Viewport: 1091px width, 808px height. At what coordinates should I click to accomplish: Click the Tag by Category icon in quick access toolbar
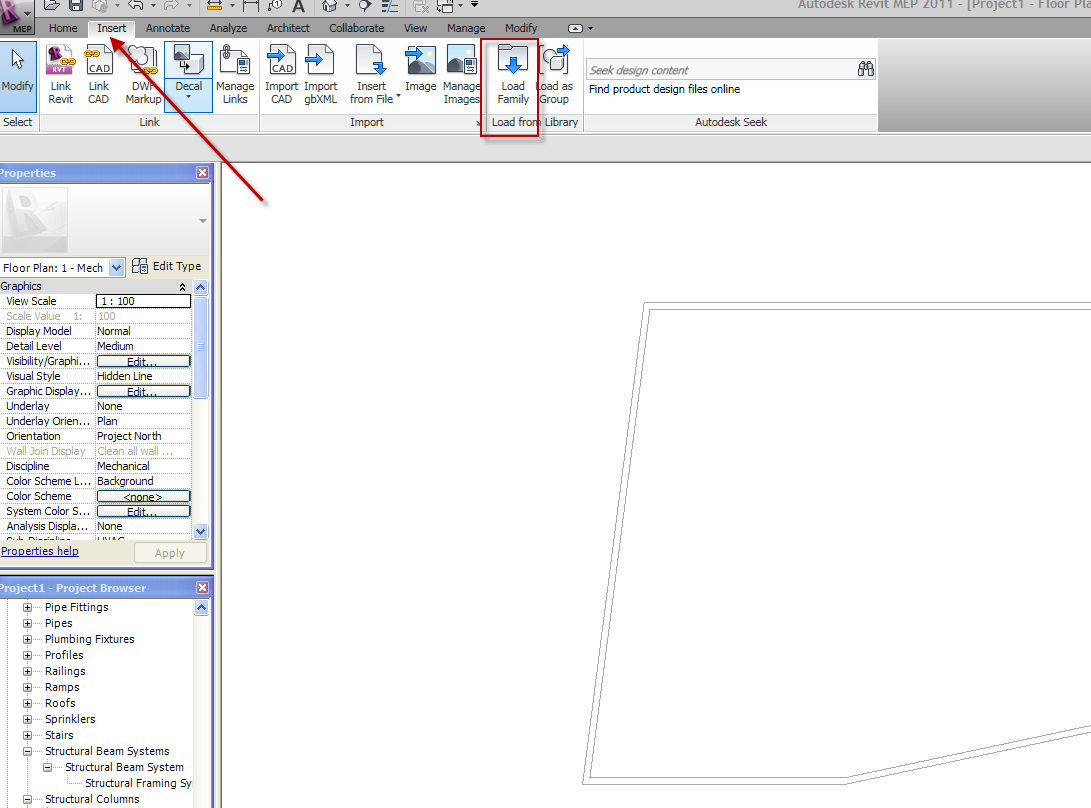pos(276,6)
